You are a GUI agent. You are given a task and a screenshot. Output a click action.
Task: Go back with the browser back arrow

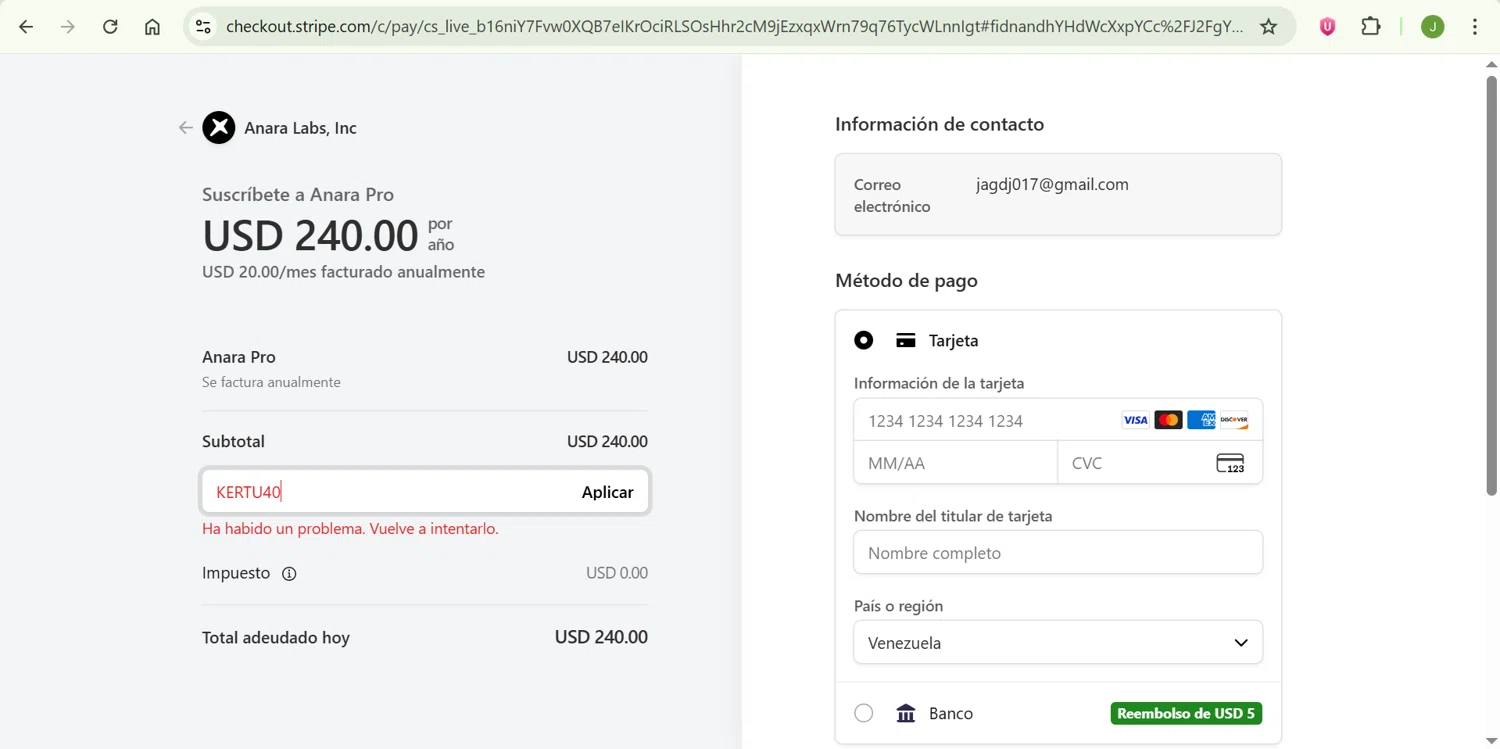(26, 27)
